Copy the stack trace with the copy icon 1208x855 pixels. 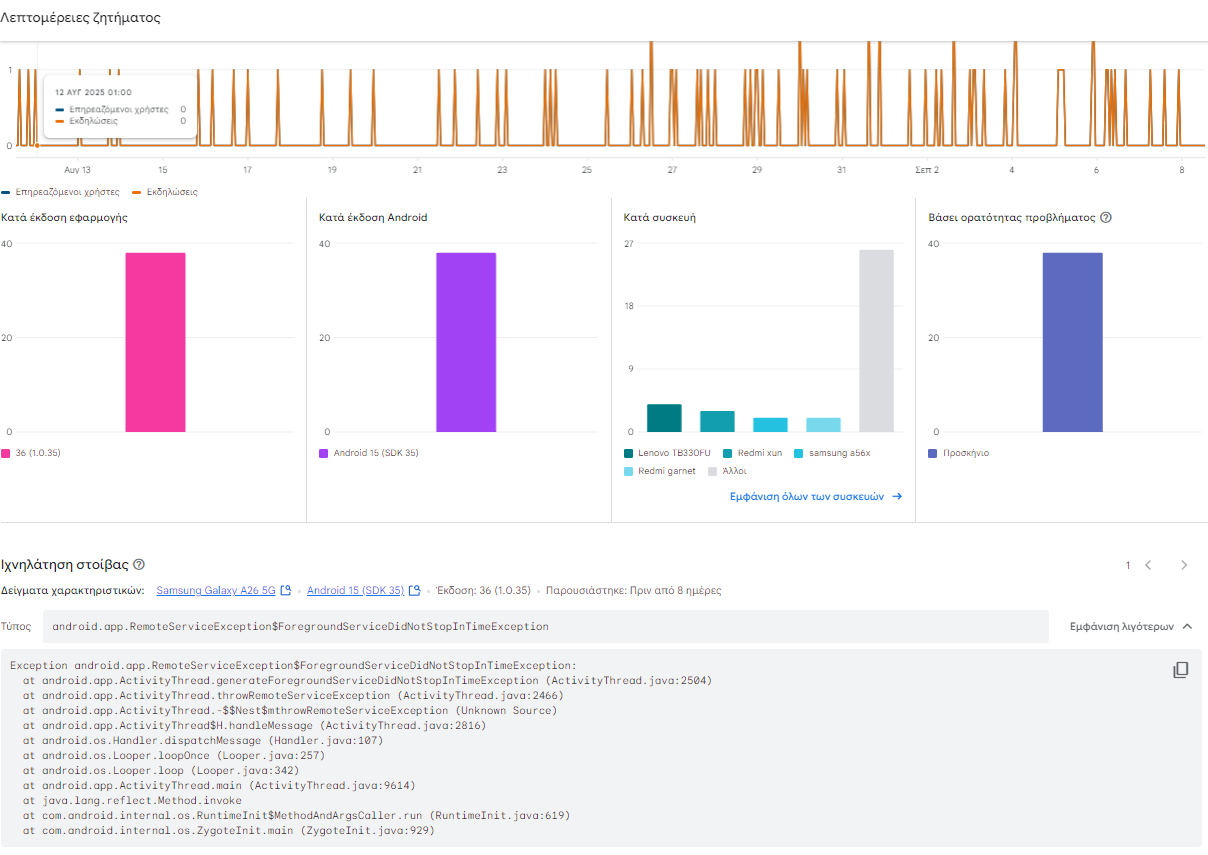[x=1180, y=670]
